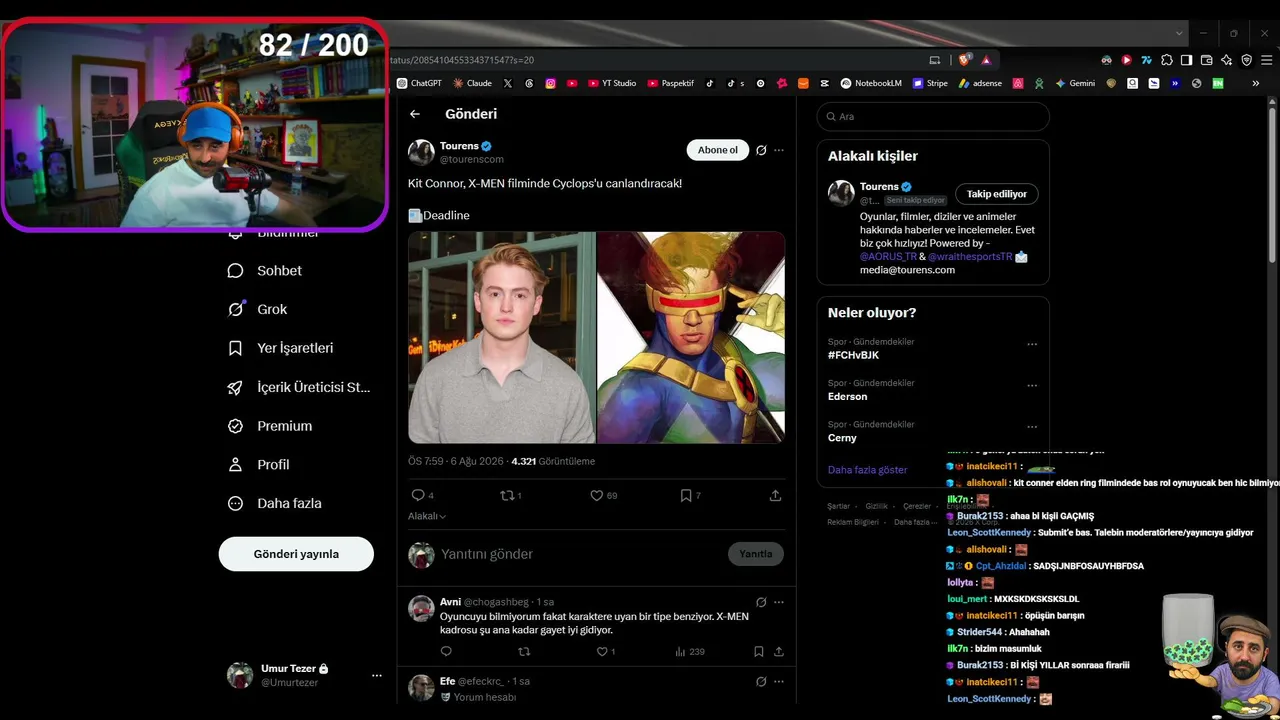Click the Yanıtla button
The height and width of the screenshot is (720, 1280).
[755, 554]
